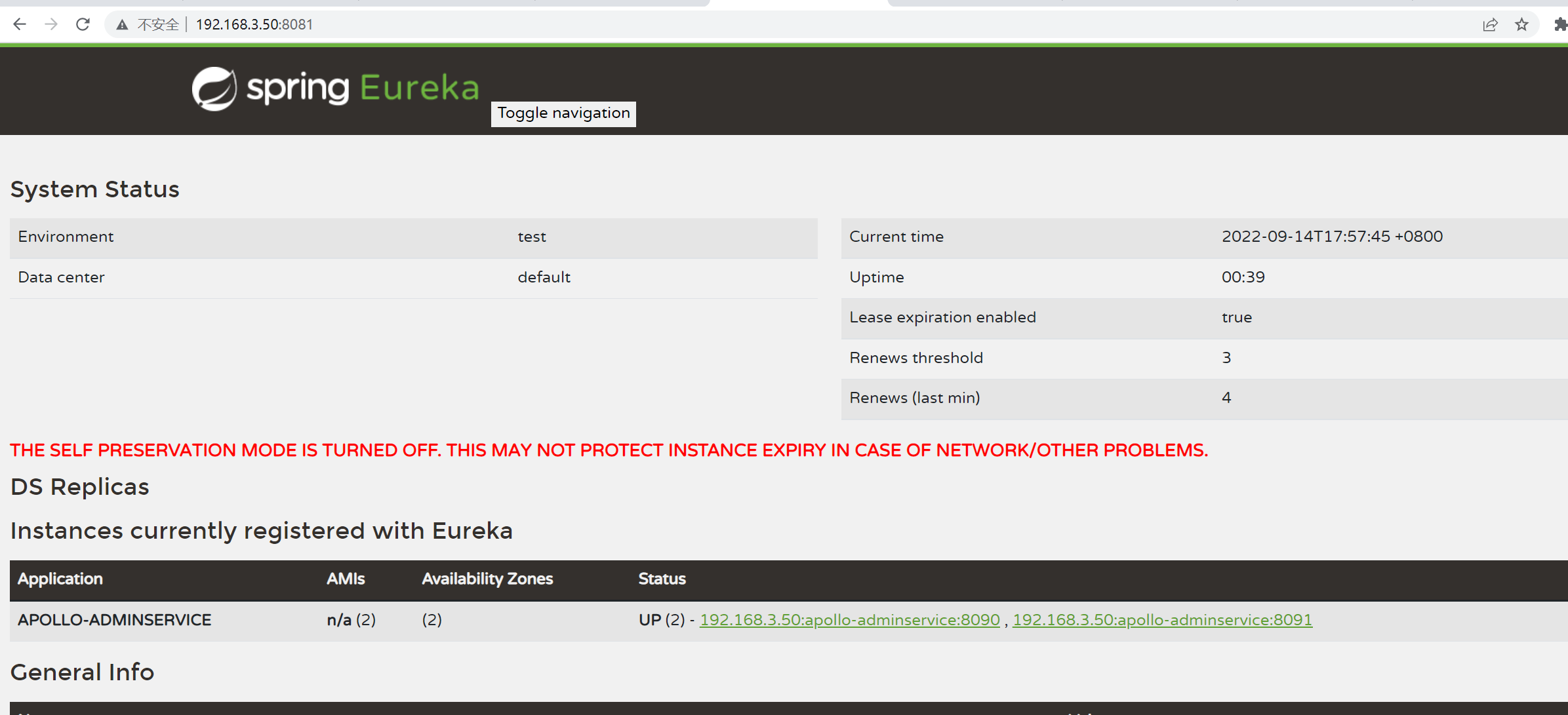The image size is (1568, 715).
Task: Click the Instances currently registered heading
Action: pyautogui.click(x=261, y=530)
